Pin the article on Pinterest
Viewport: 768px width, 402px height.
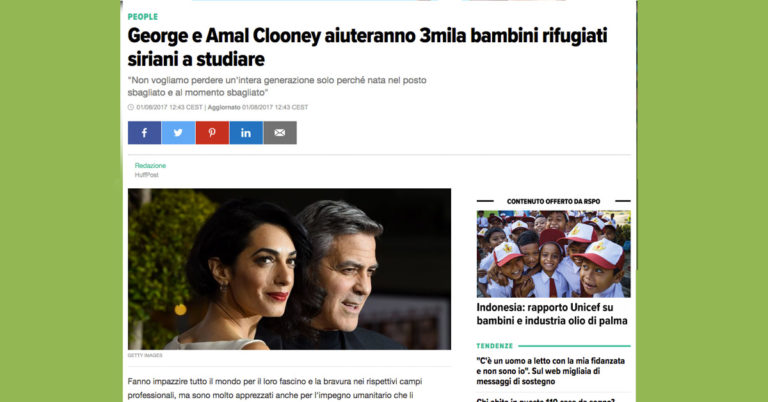[212, 133]
